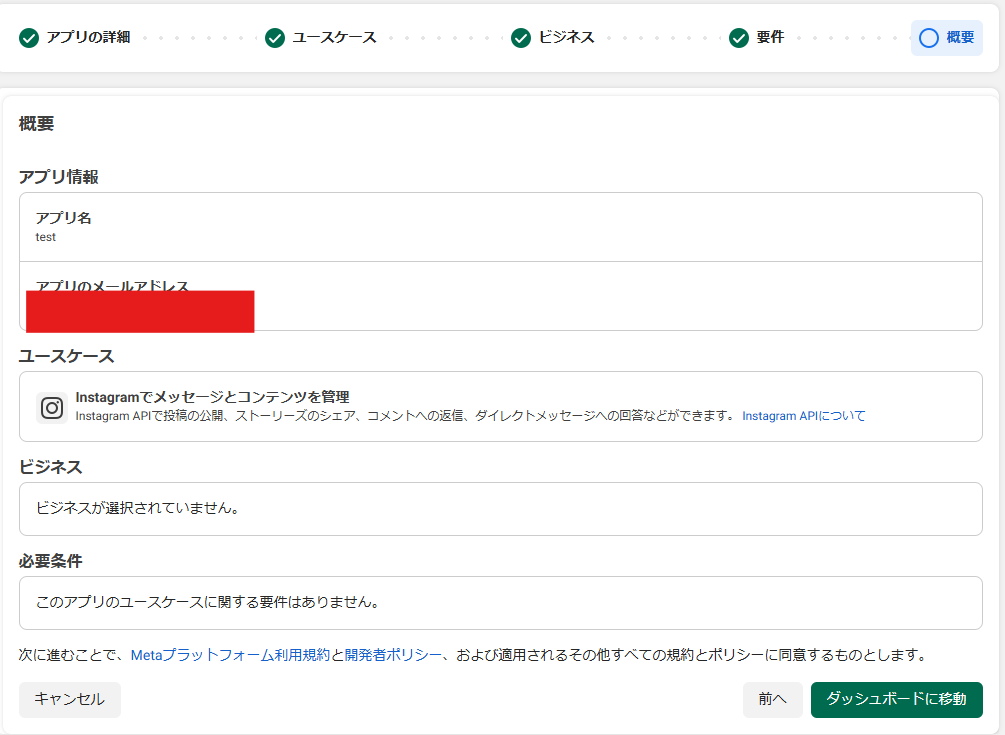Open the アプリの詳細 step
The width and height of the screenshot is (1005, 735).
(x=88, y=37)
